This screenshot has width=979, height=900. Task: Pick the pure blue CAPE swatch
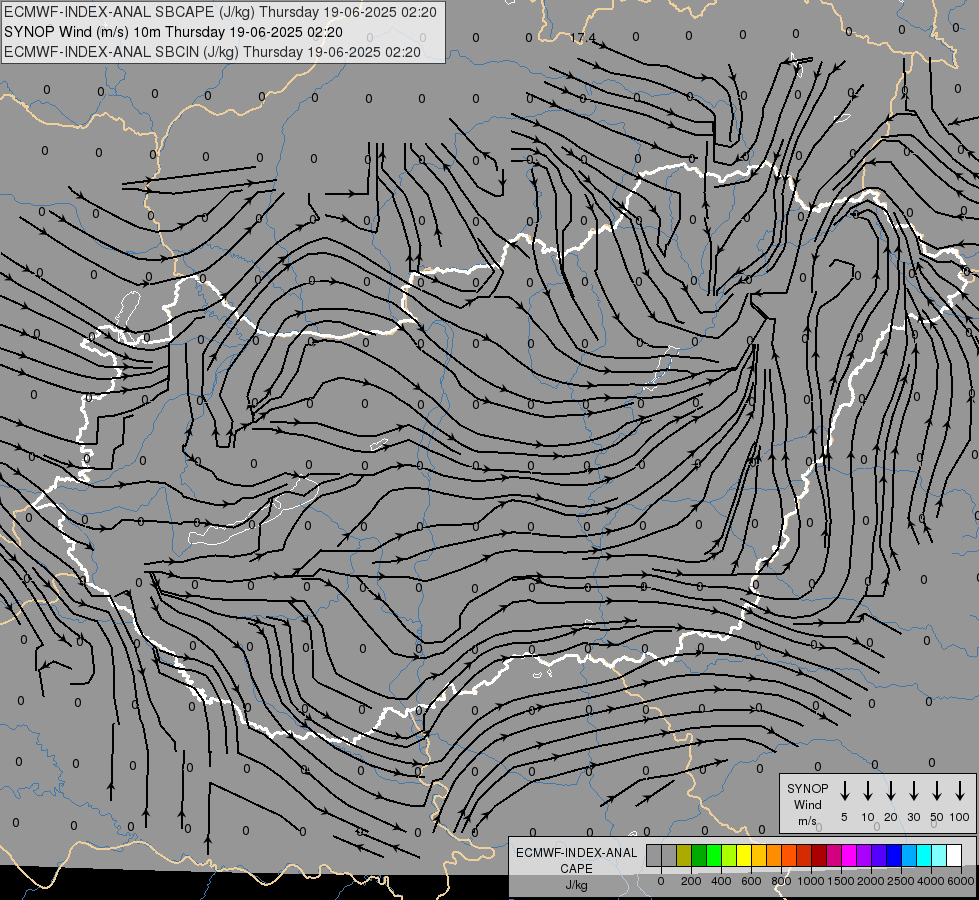click(x=893, y=855)
